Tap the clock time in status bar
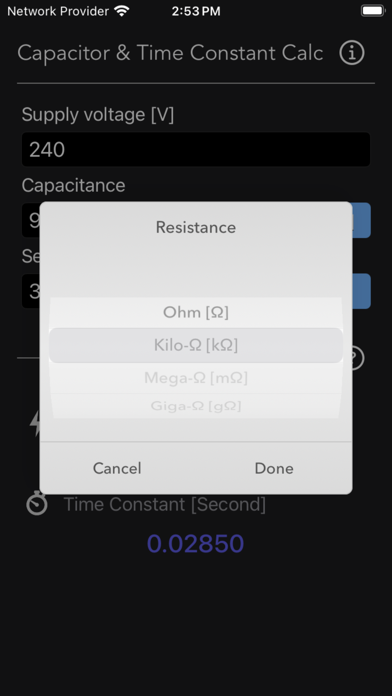Screen dimensions: 392x696 pos(196,11)
